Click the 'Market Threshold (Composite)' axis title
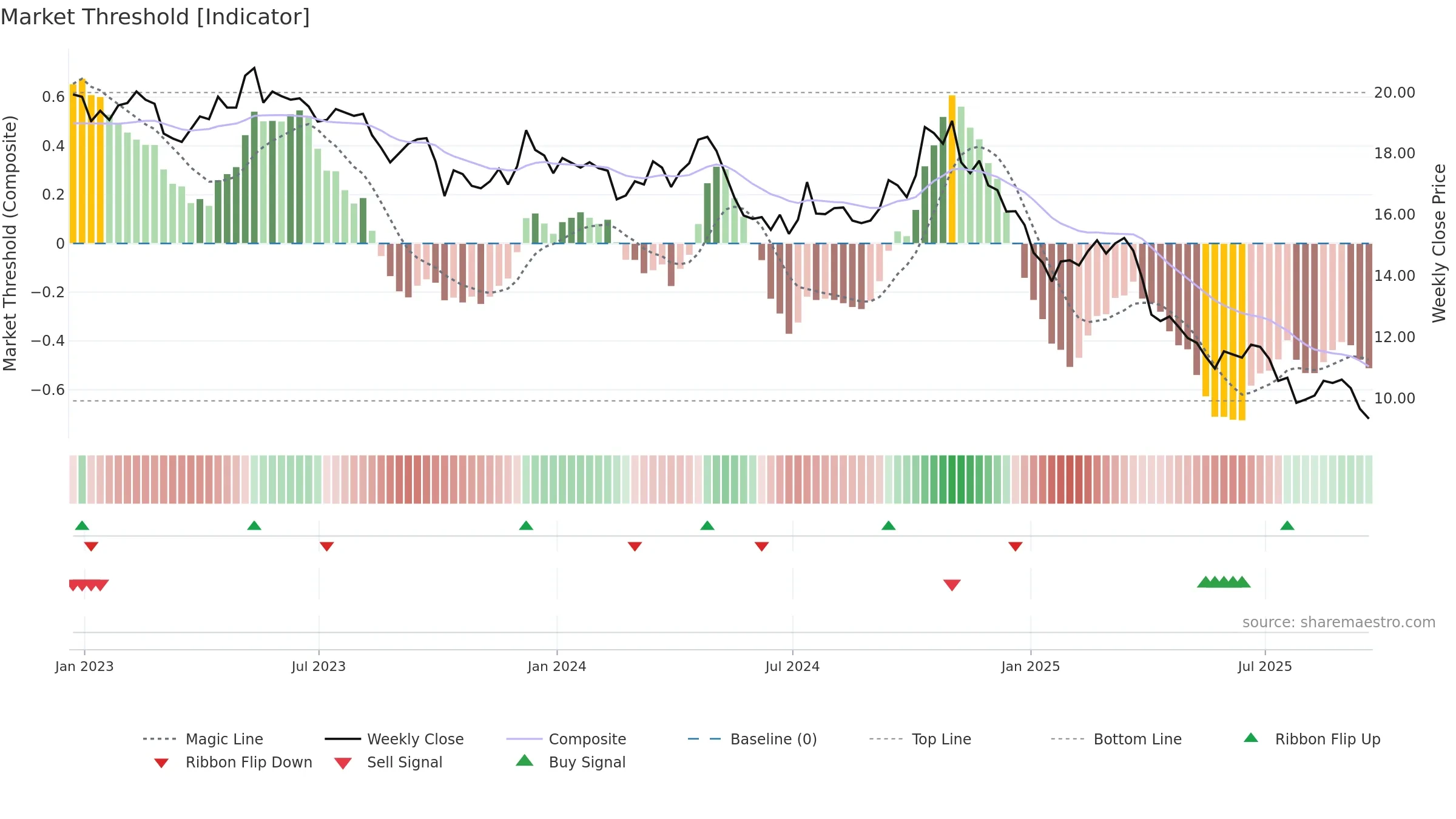The width and height of the screenshot is (1456, 819). 10,243
